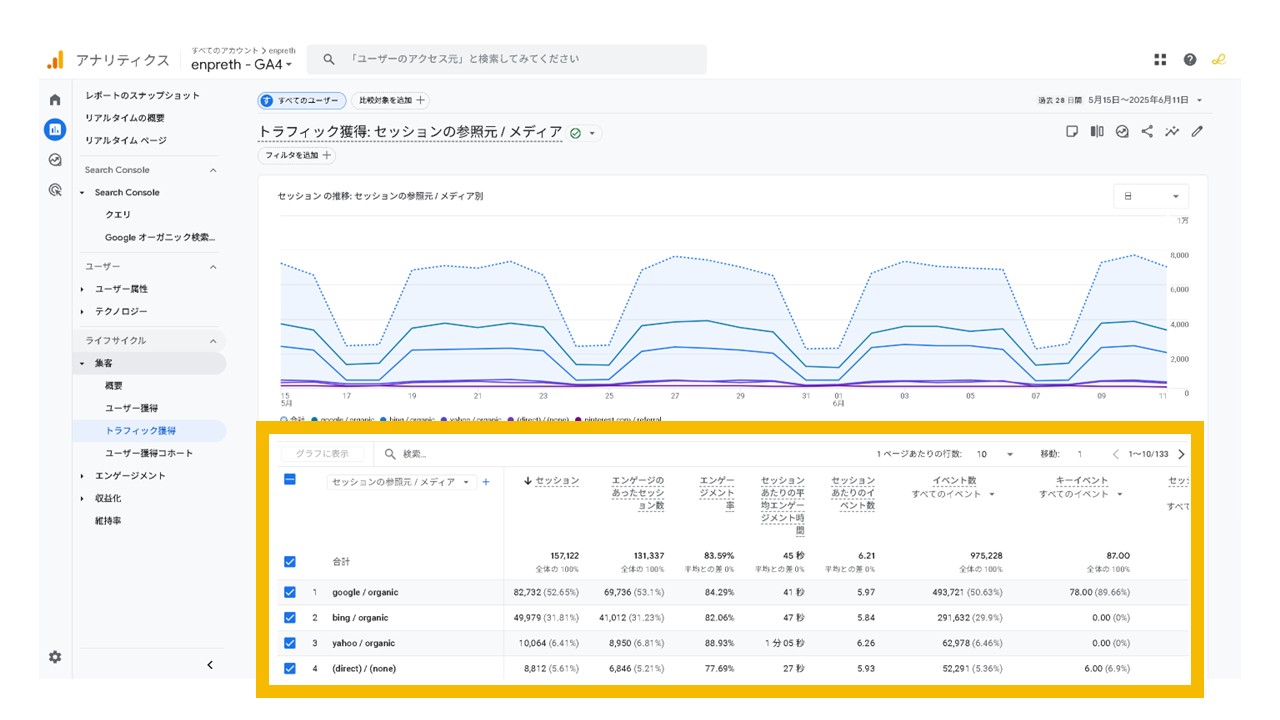Collapse the Search Console section
The width and height of the screenshot is (1280, 720).
[212, 170]
